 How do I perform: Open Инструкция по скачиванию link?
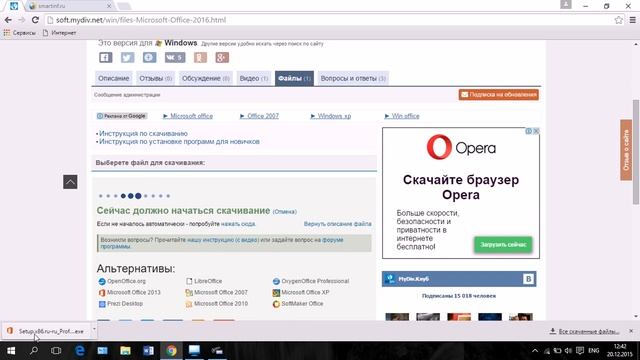point(143,133)
